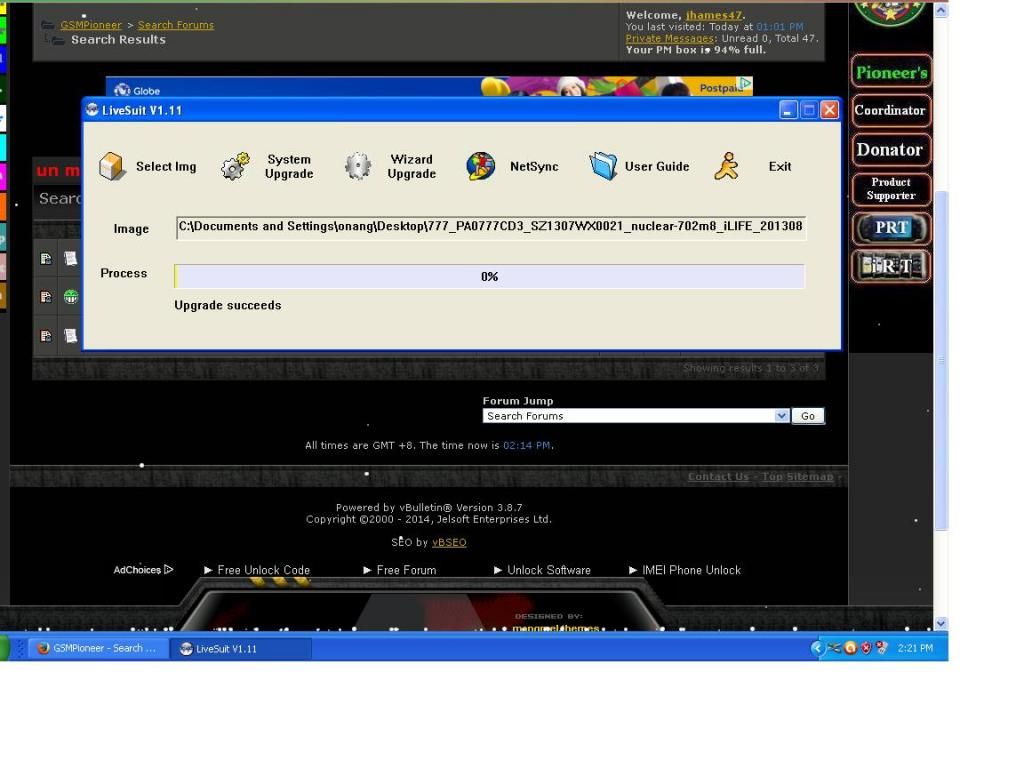Open System Upgrade gear icon
The width and height of the screenshot is (1024, 768).
pyautogui.click(x=235, y=166)
